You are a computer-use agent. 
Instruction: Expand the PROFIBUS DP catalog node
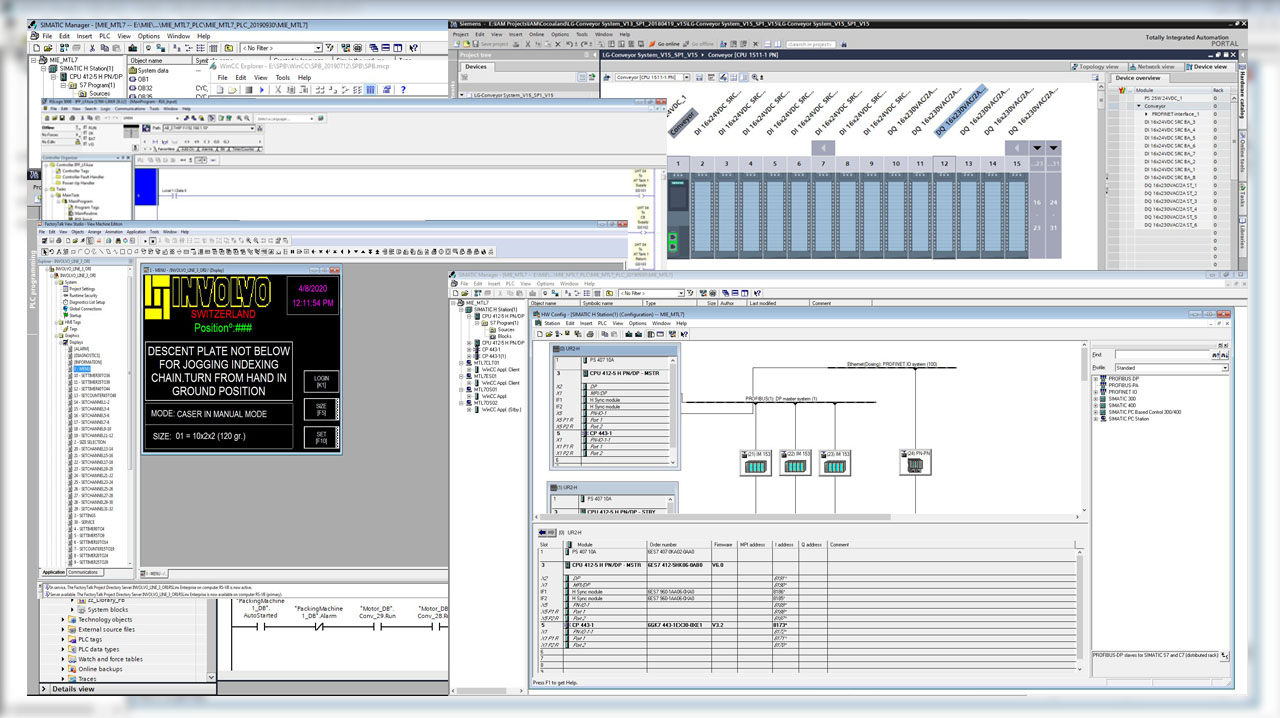1095,378
